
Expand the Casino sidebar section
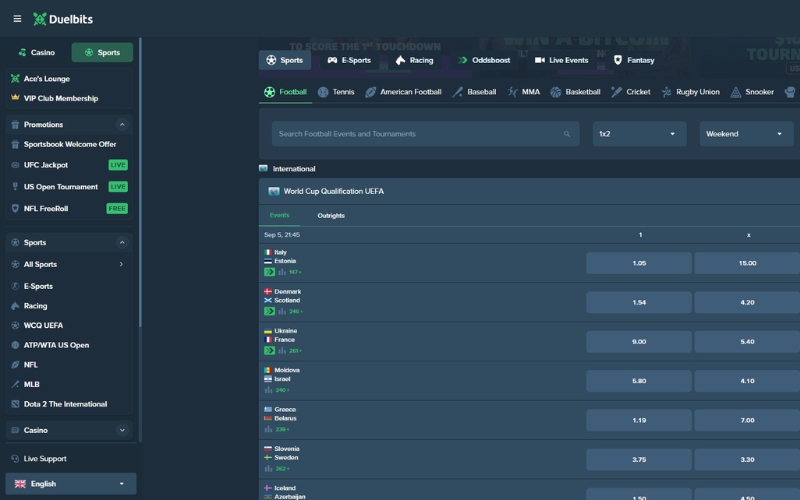(122, 430)
